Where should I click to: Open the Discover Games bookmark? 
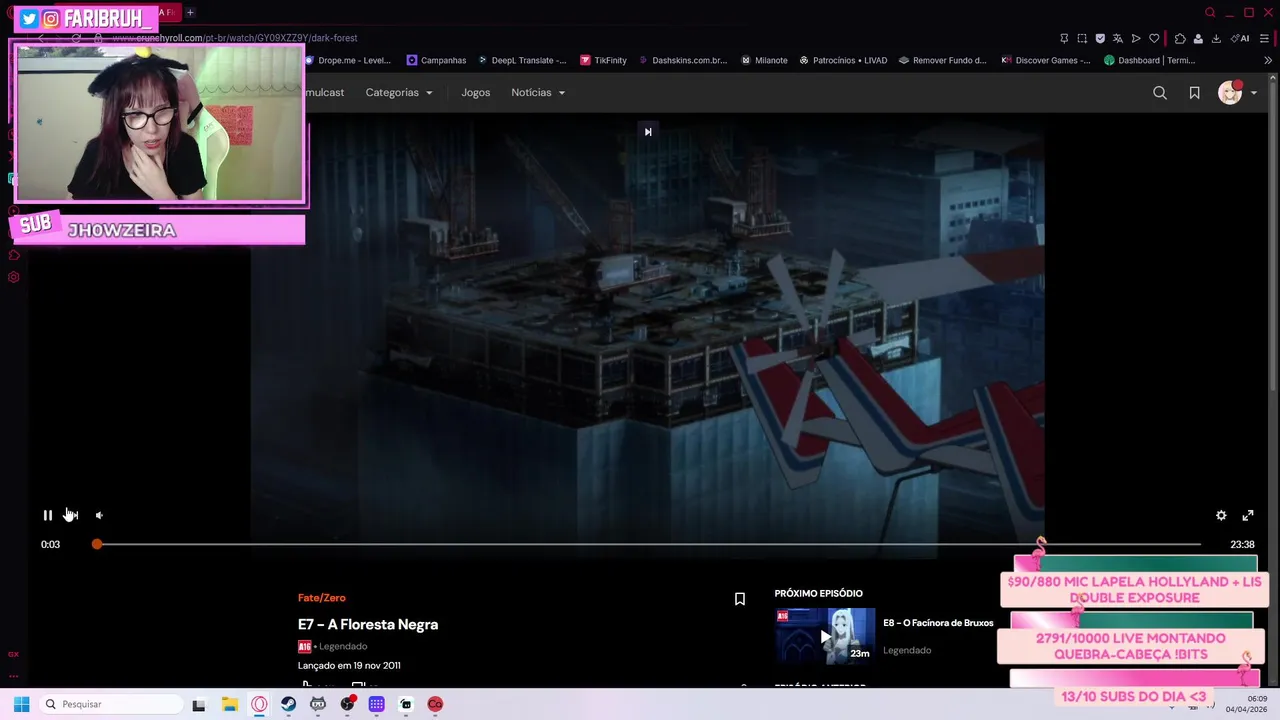pos(1045,60)
